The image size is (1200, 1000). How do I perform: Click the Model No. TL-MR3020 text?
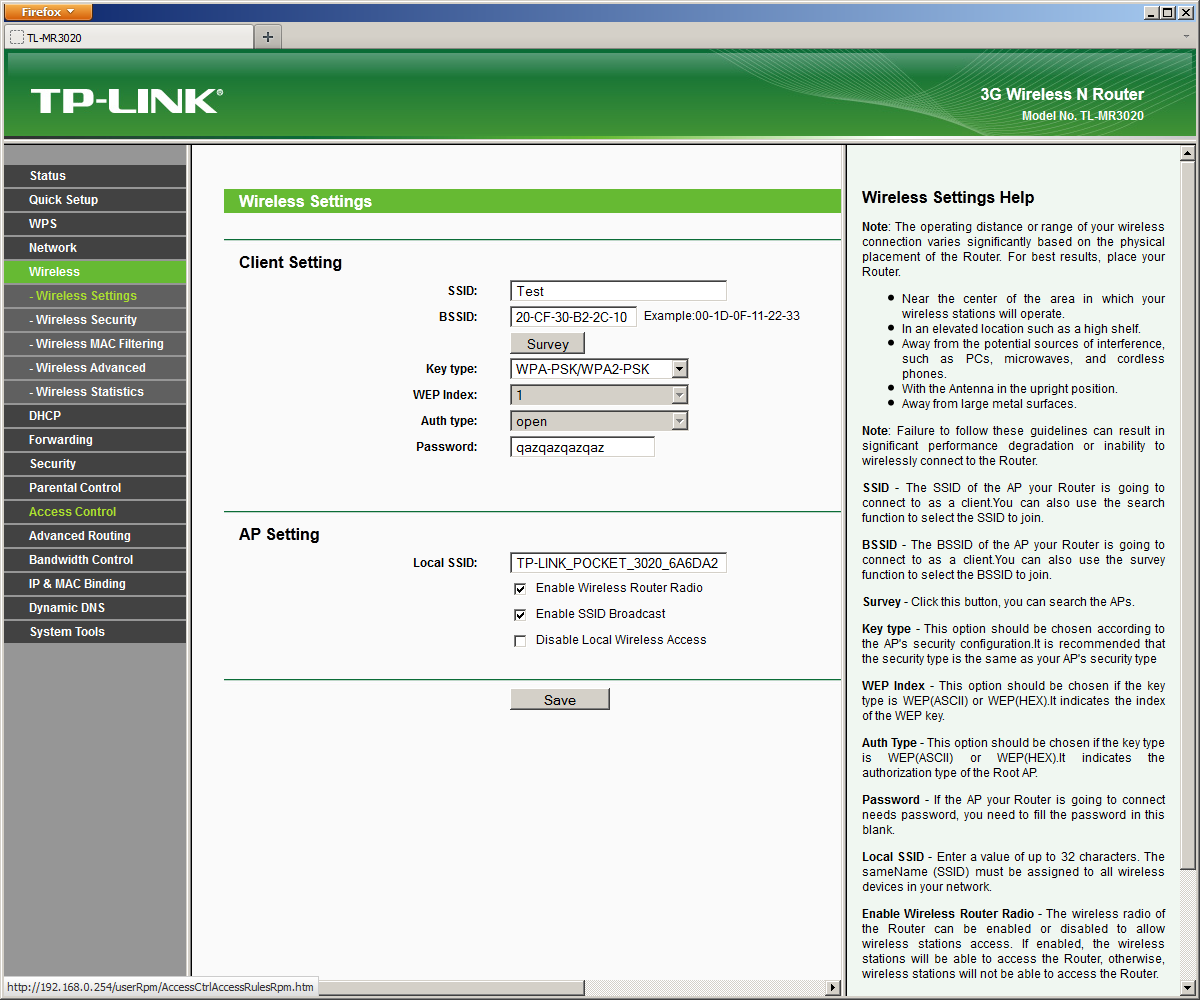click(1083, 116)
